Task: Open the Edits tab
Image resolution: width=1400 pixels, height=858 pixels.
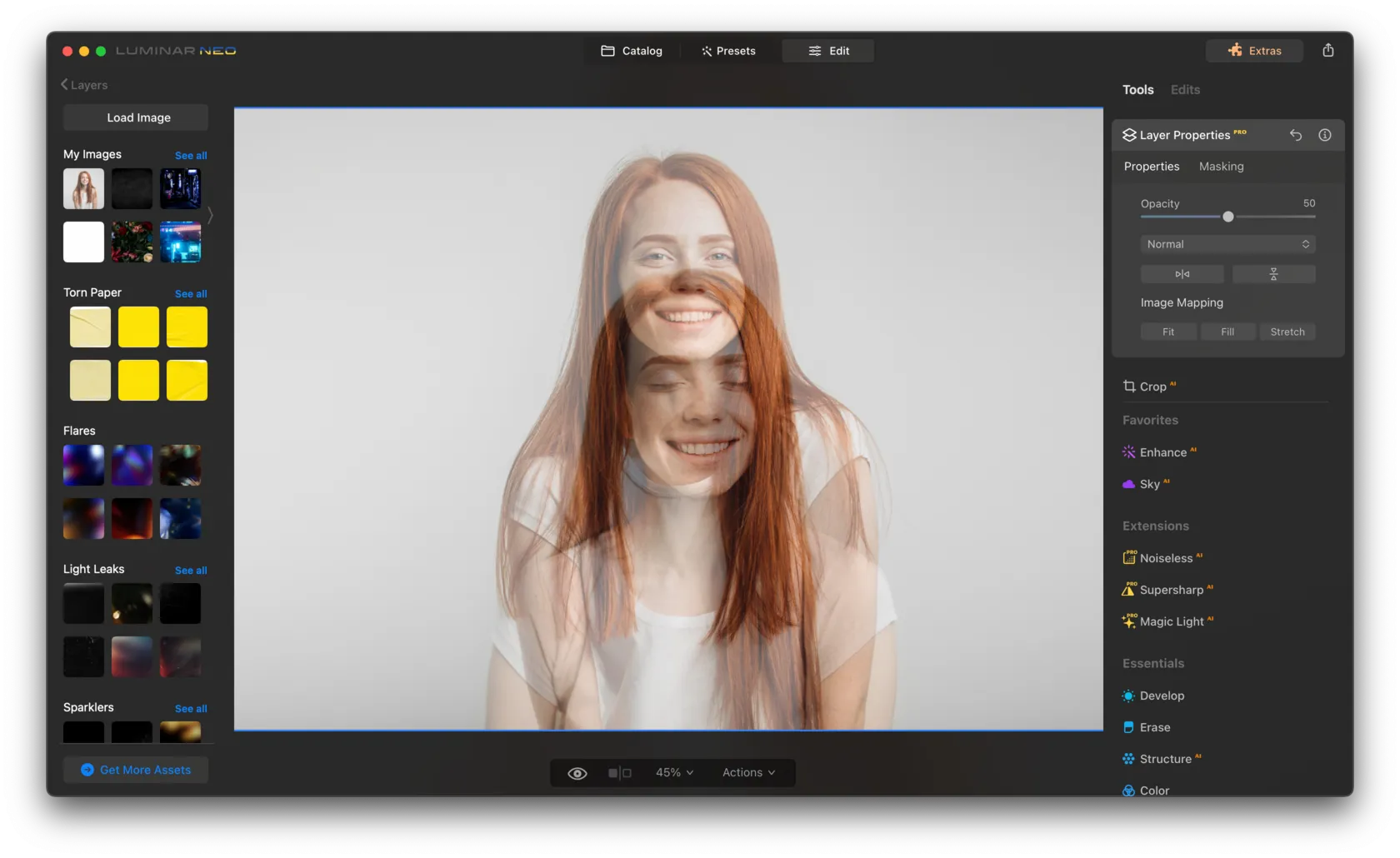Action: pyautogui.click(x=1184, y=90)
